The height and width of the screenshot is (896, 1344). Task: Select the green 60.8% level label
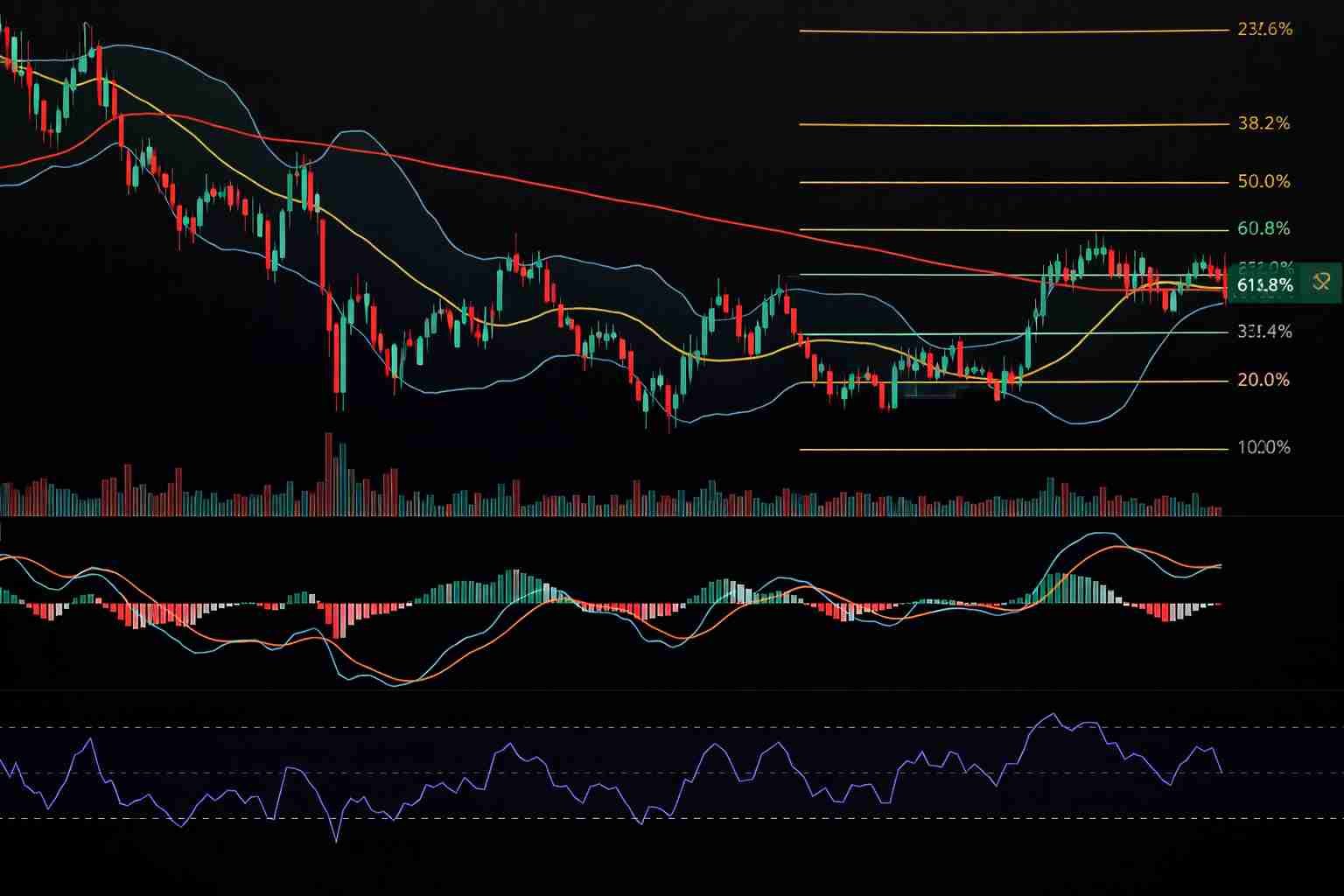click(1263, 229)
